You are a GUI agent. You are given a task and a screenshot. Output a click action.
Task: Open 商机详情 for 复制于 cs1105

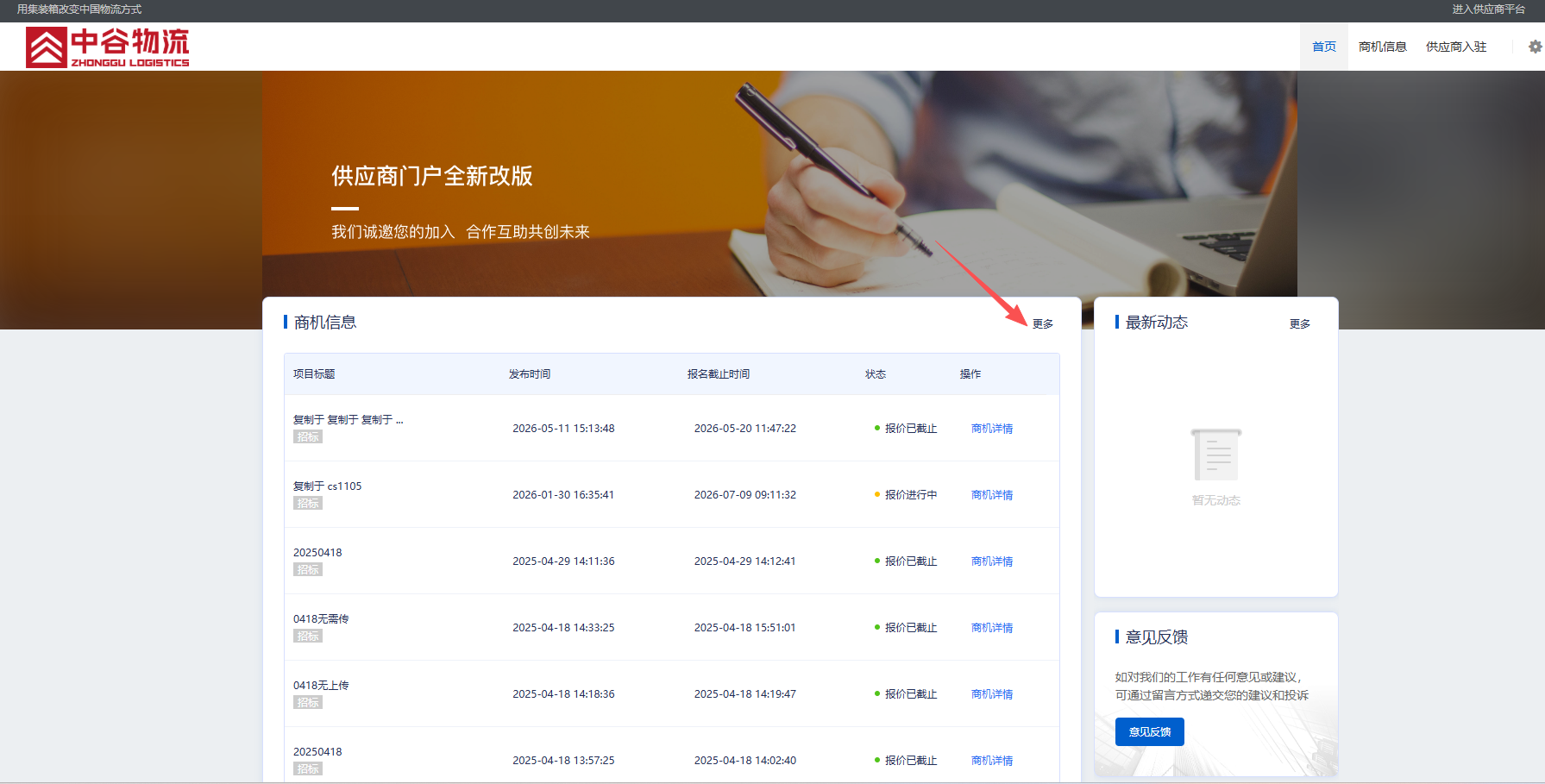coord(992,495)
